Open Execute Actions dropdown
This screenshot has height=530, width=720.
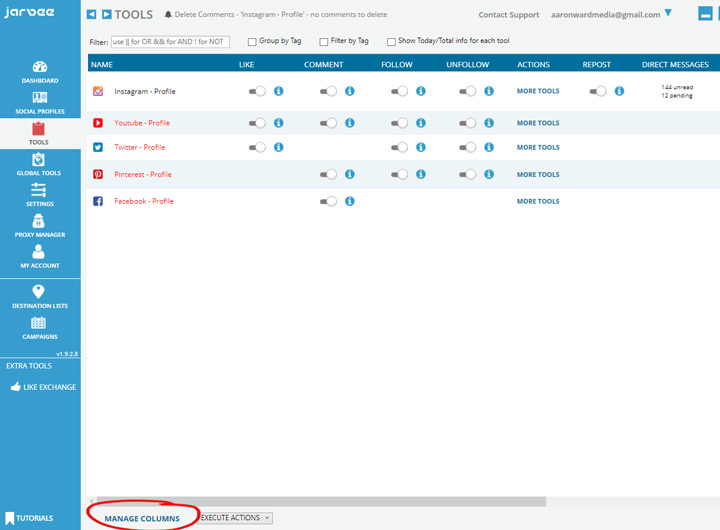(x=236, y=518)
